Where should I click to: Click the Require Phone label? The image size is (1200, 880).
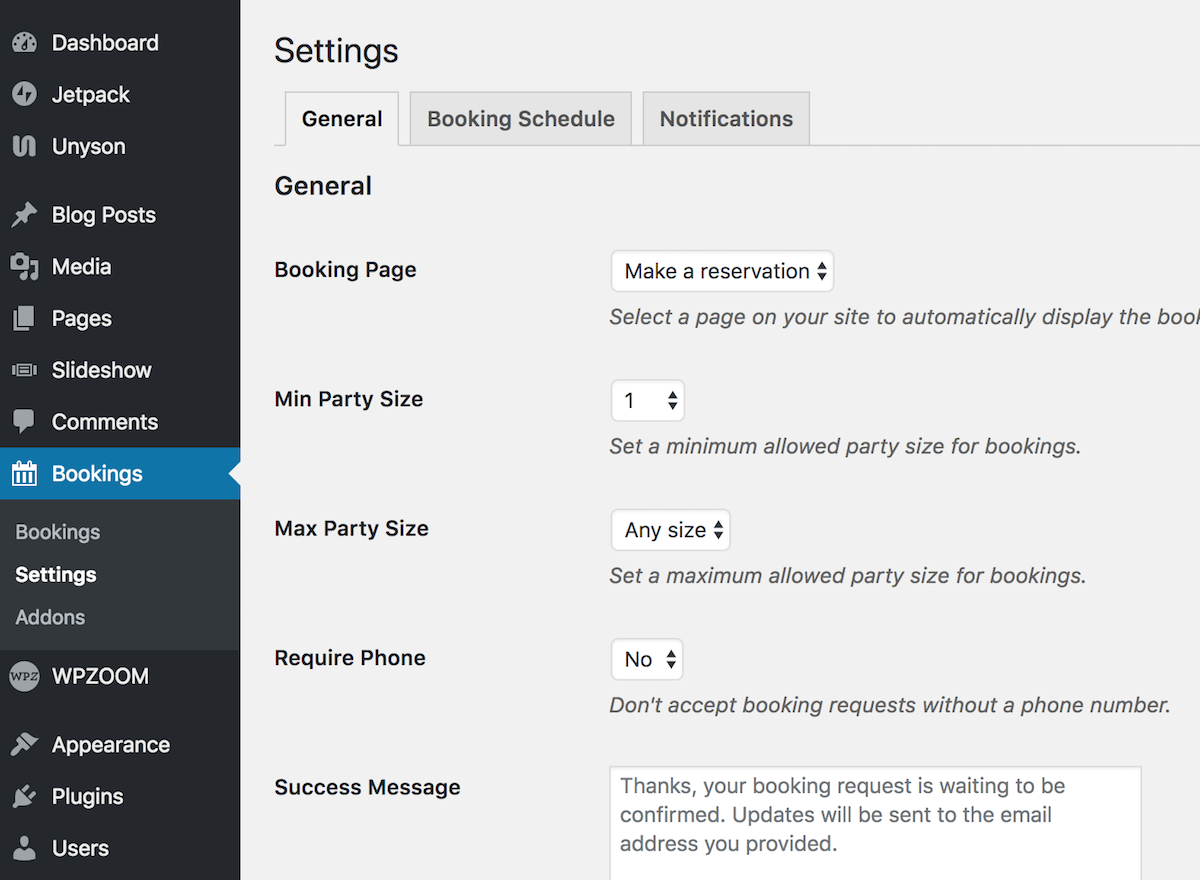pyautogui.click(x=350, y=658)
